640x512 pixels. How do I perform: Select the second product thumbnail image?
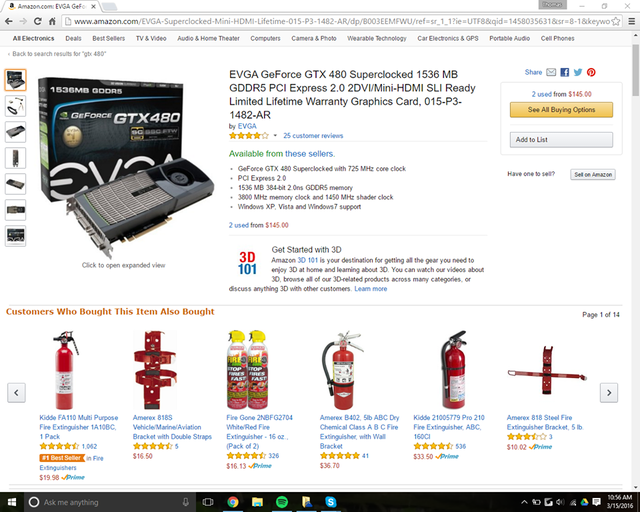coord(16,106)
